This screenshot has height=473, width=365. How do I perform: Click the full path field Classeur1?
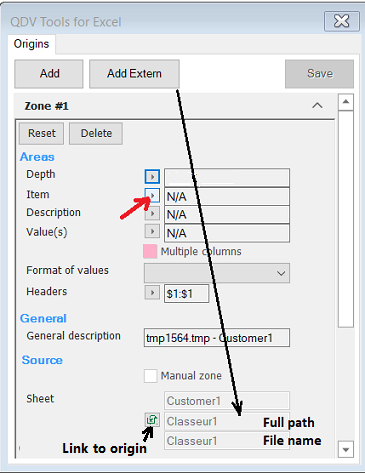coord(227,421)
